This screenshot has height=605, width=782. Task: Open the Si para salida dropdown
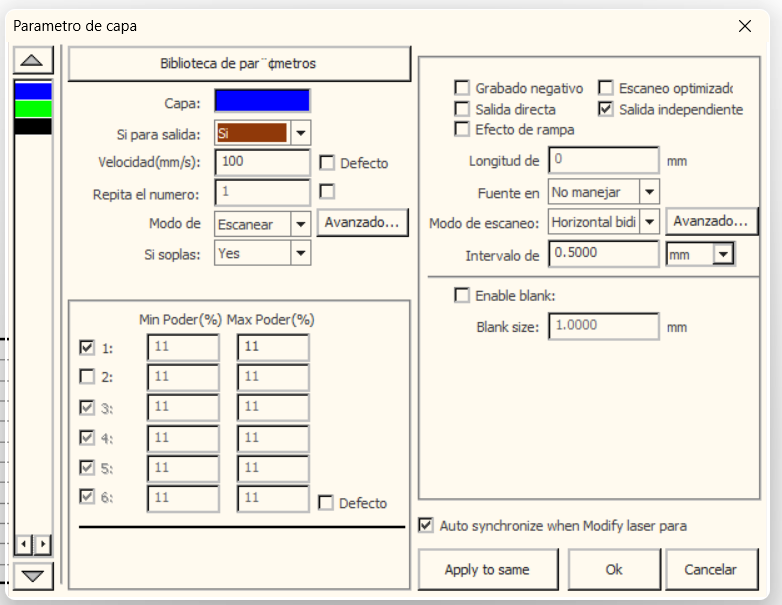(x=300, y=132)
